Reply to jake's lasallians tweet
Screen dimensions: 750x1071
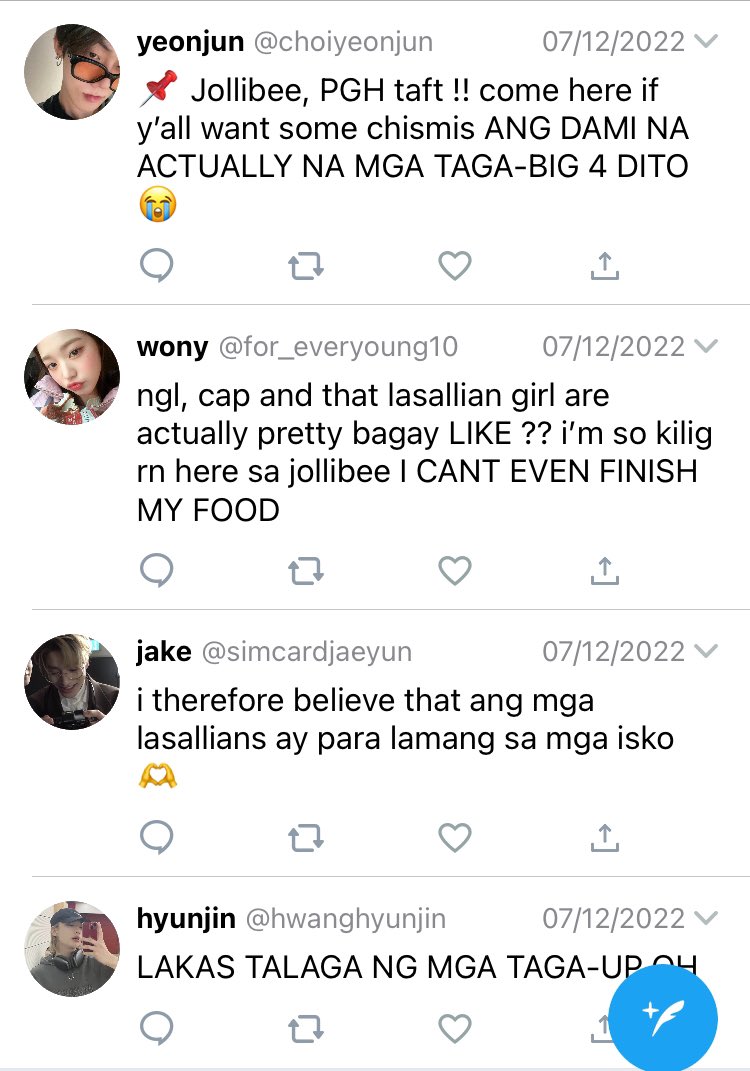click(x=156, y=837)
